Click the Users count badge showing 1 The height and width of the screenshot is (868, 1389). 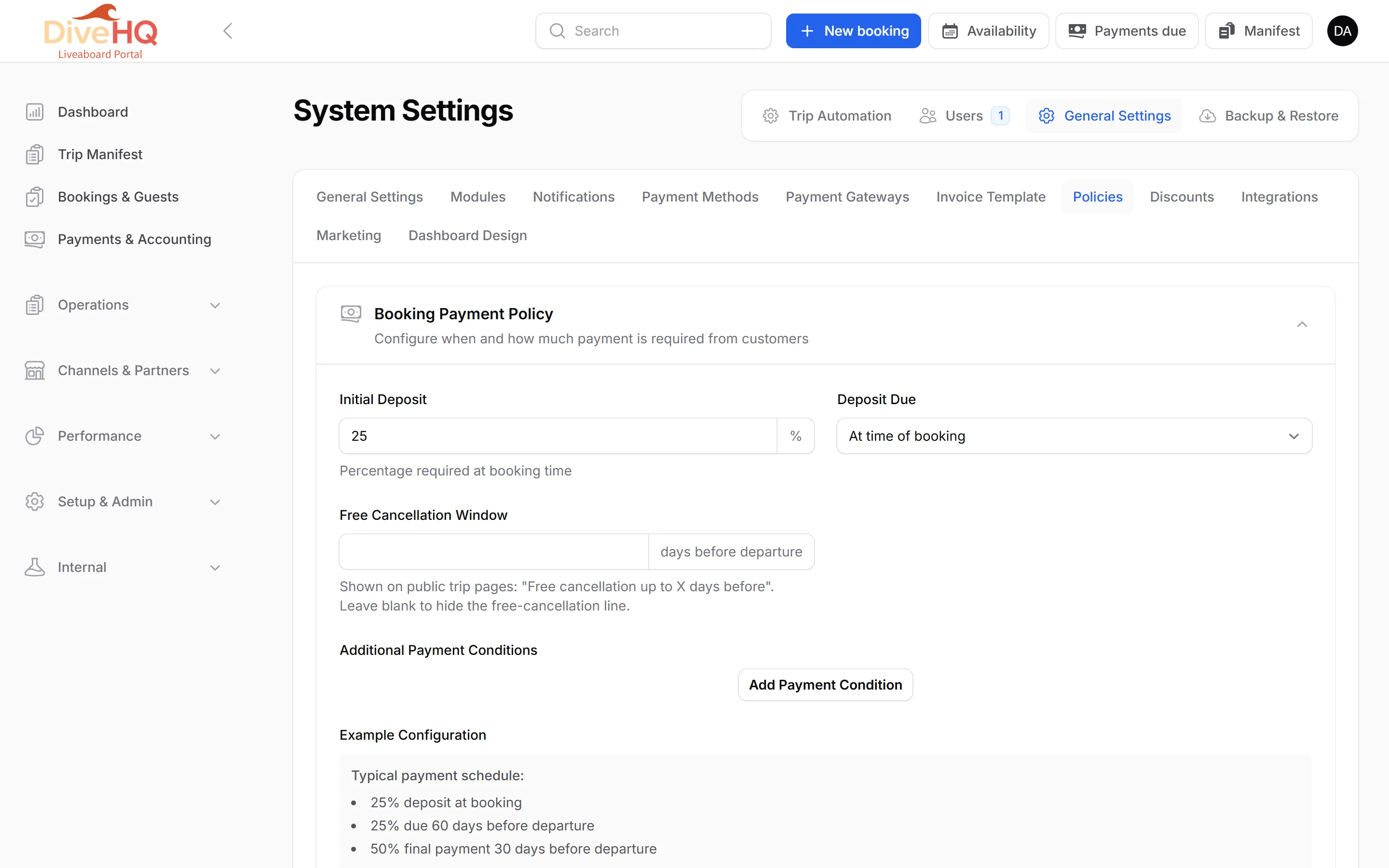(1000, 116)
